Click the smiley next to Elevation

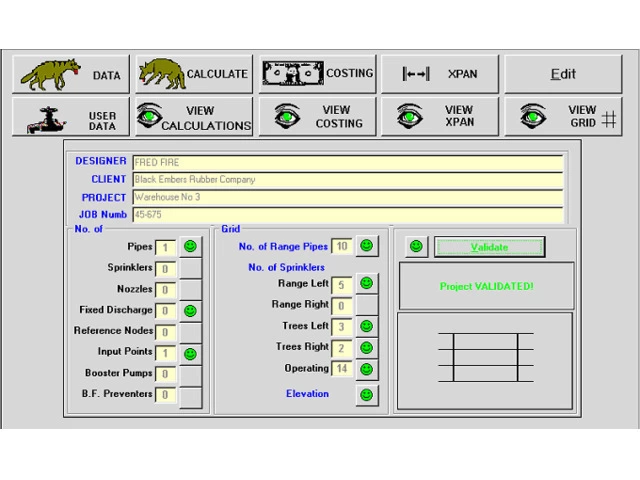pyautogui.click(x=367, y=395)
